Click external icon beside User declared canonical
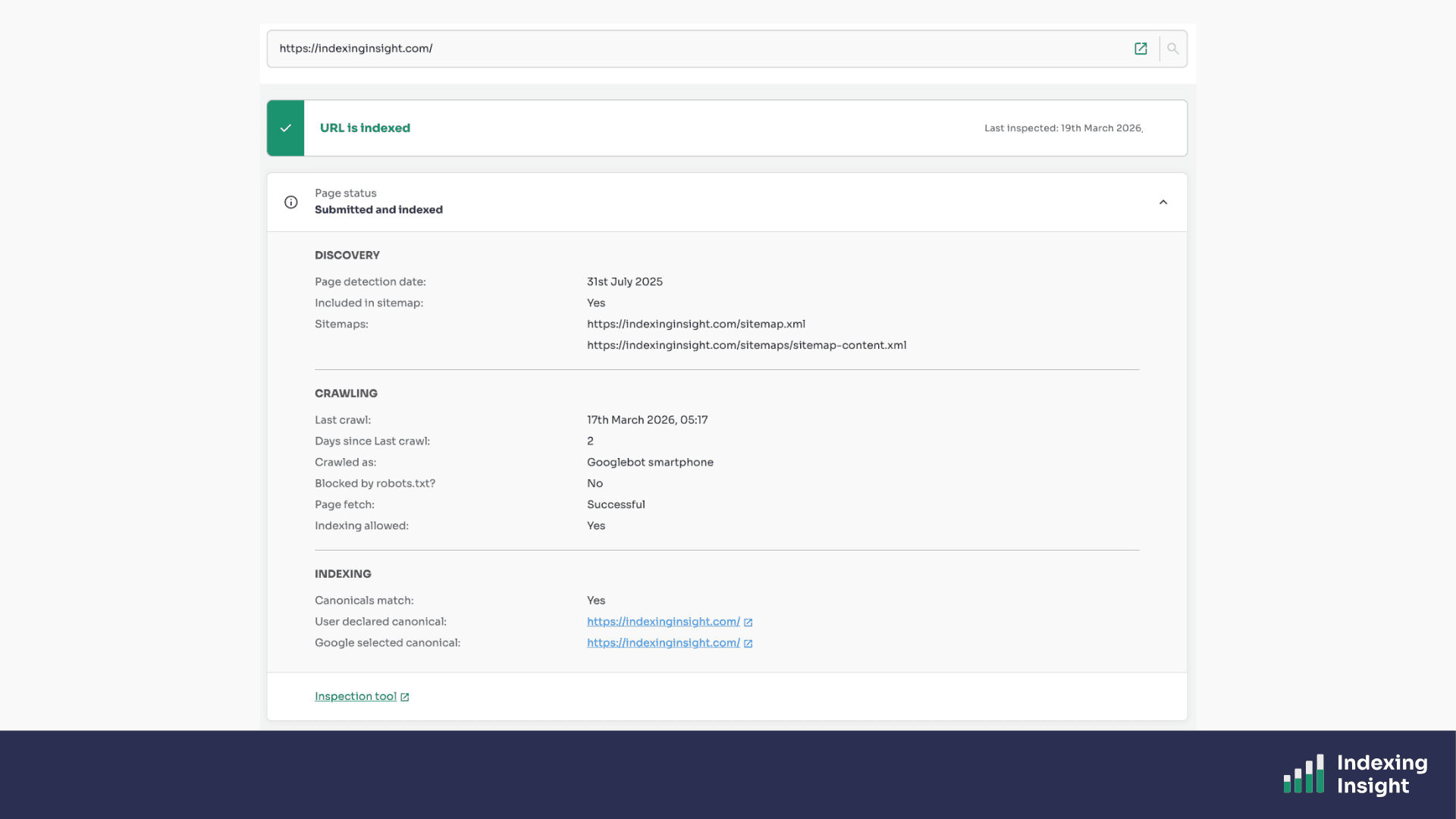This screenshot has width=1456, height=819. [748, 623]
